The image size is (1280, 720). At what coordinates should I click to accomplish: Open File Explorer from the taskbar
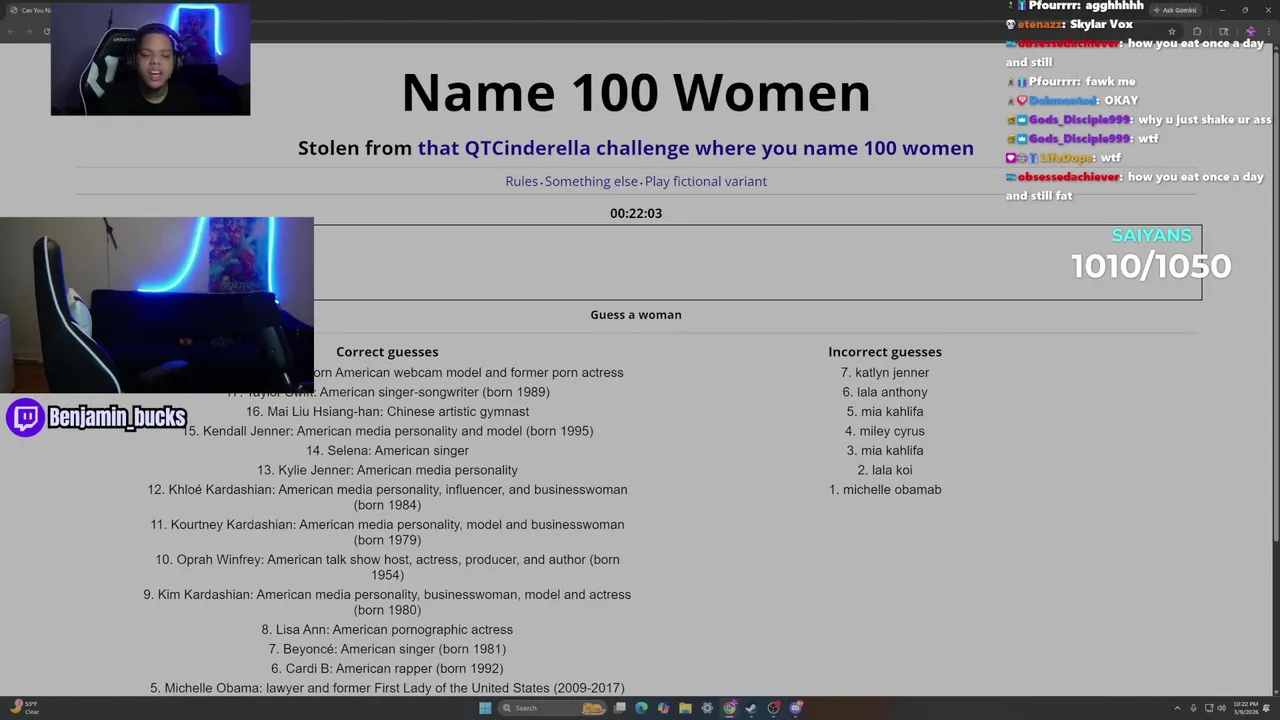click(x=685, y=708)
